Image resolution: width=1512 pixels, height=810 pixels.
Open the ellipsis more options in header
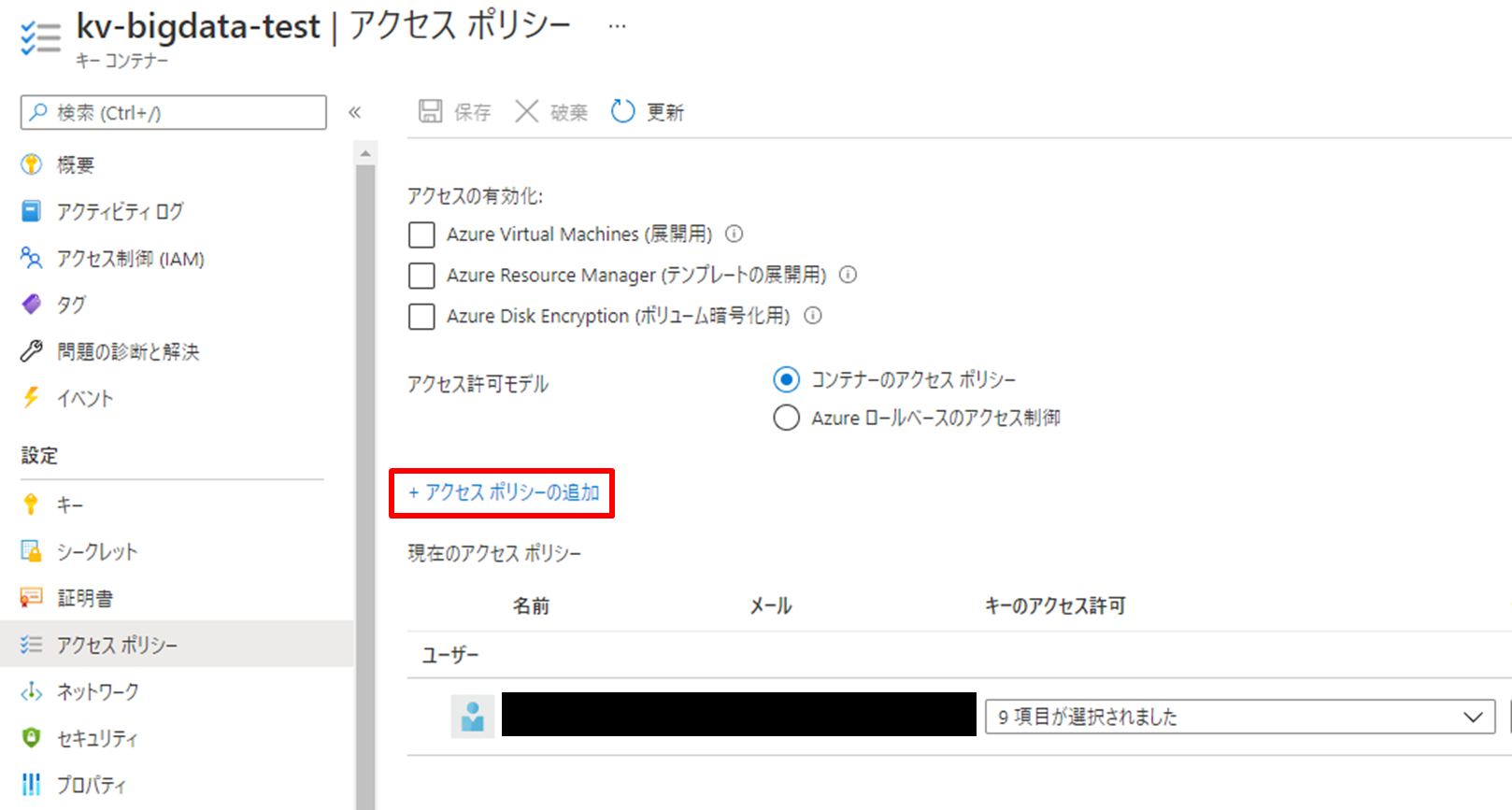click(617, 26)
